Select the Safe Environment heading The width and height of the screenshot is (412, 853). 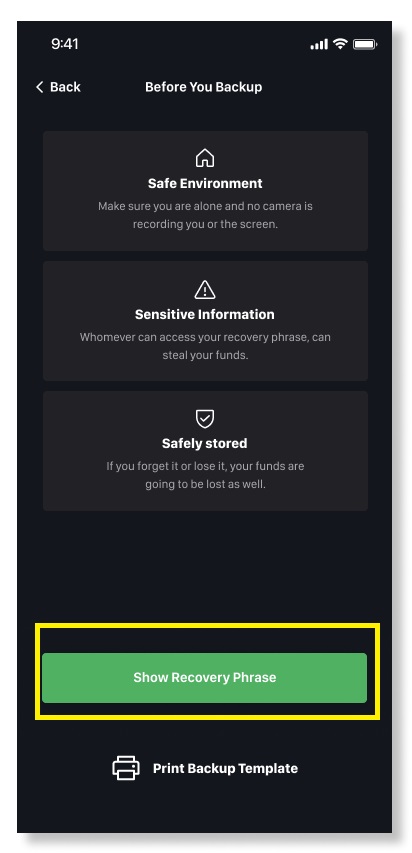(205, 183)
